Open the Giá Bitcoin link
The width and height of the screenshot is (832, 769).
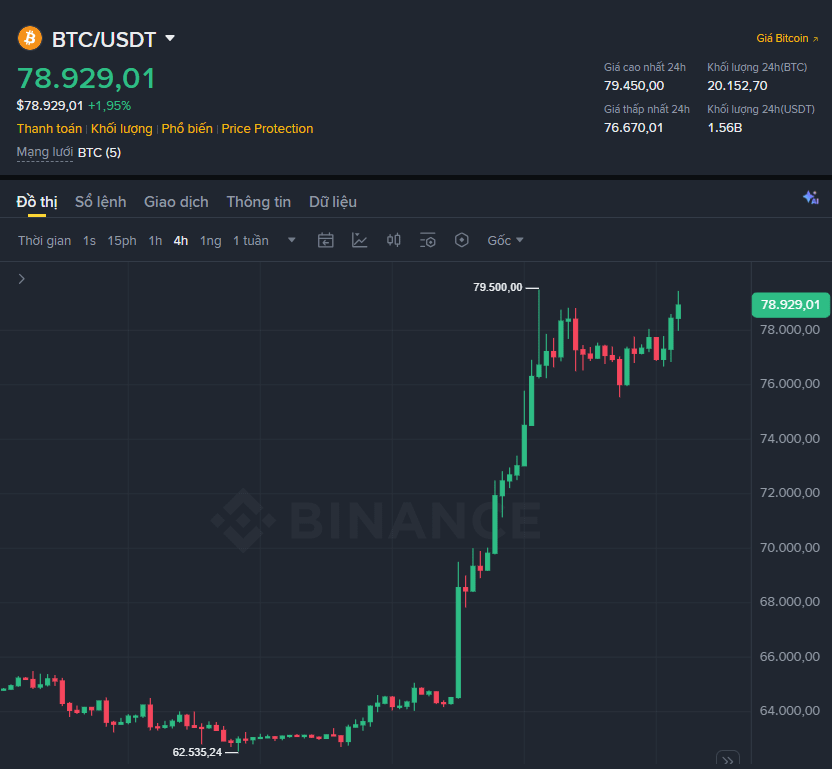pyautogui.click(x=787, y=38)
